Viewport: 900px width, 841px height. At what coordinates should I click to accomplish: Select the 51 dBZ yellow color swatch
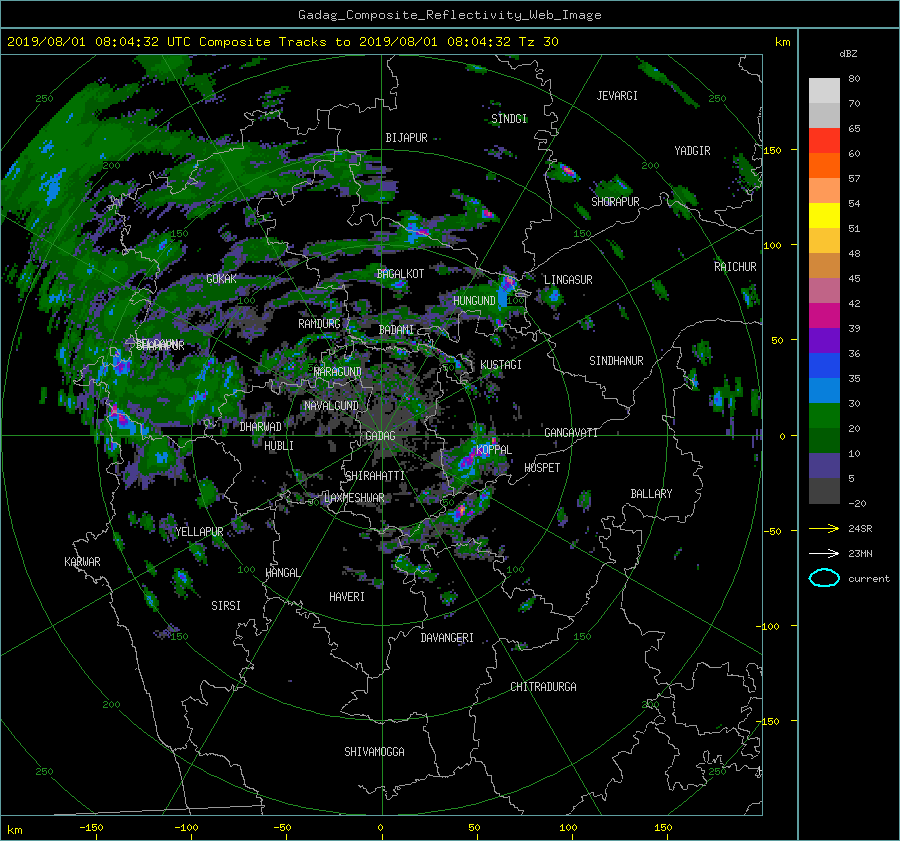[x=824, y=215]
